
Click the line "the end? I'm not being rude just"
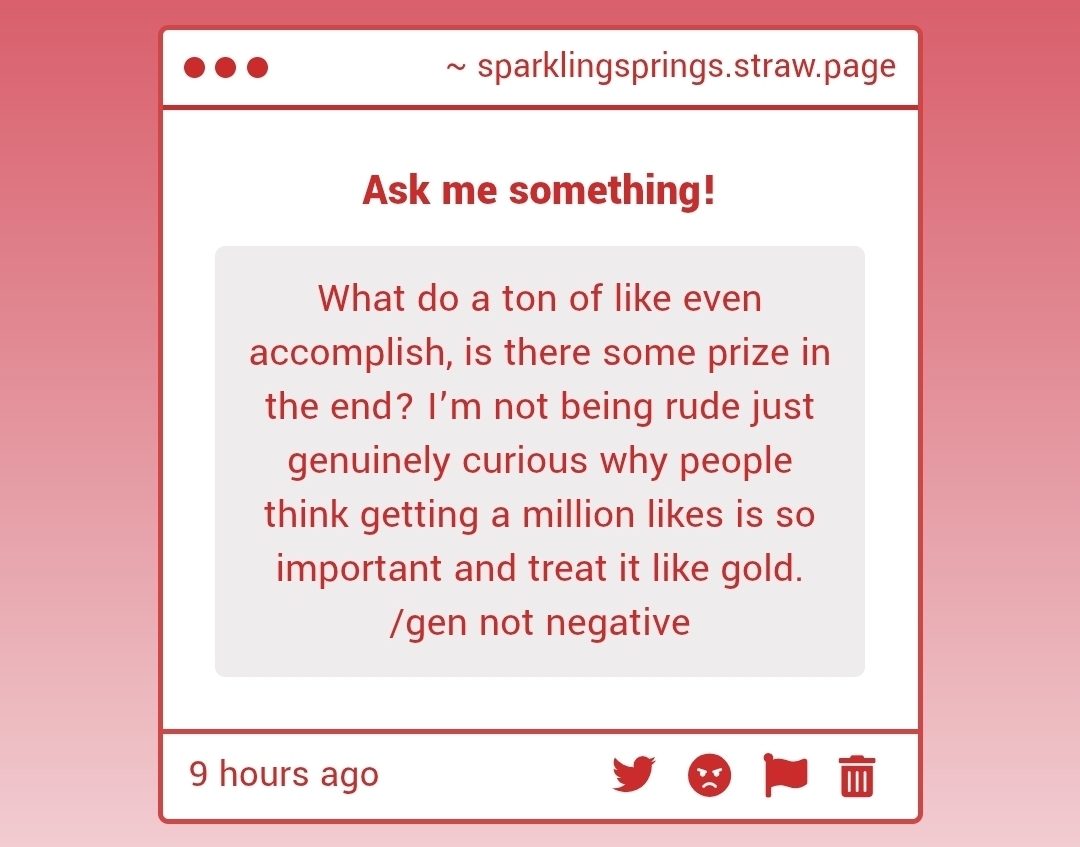[x=539, y=406]
